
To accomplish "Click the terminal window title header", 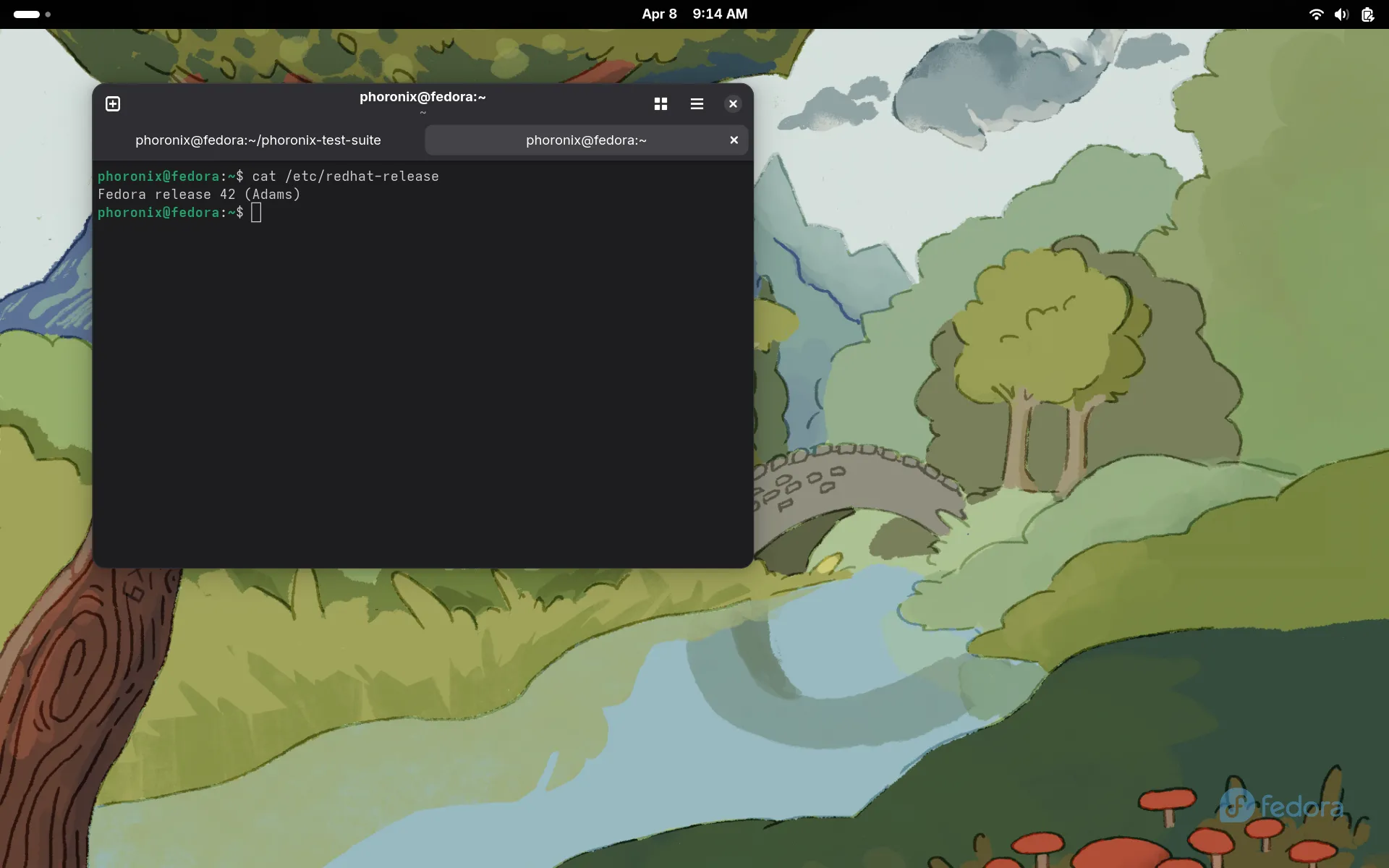I will 422,98.
